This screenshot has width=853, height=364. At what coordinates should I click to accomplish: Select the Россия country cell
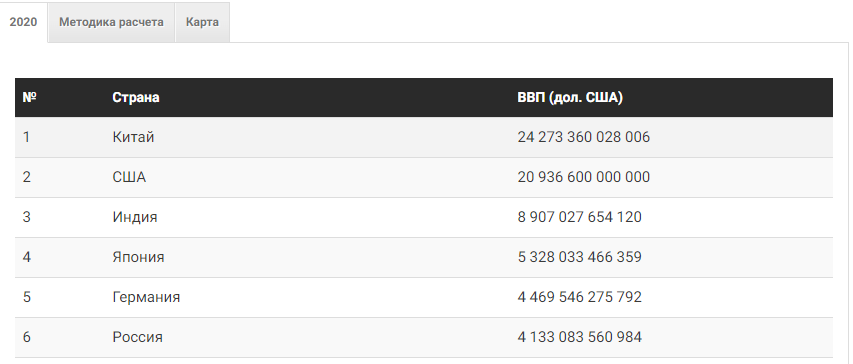138,337
